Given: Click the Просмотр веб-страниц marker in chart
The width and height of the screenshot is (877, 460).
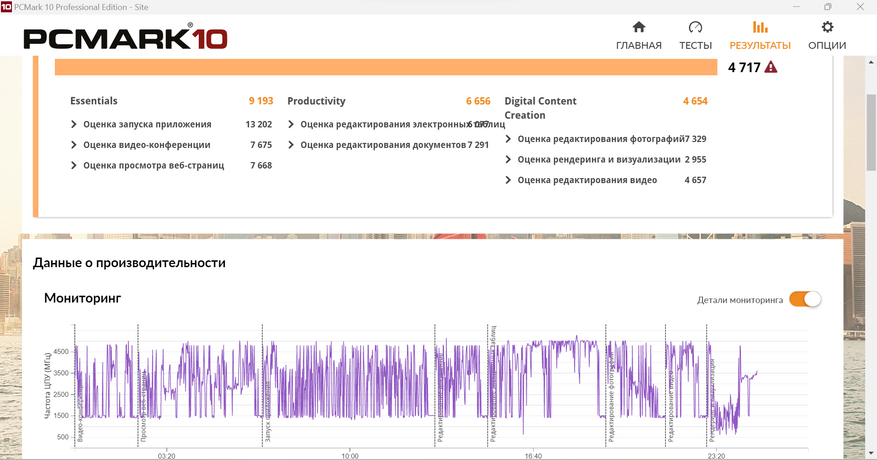Looking at the screenshot, I should pos(143,406).
